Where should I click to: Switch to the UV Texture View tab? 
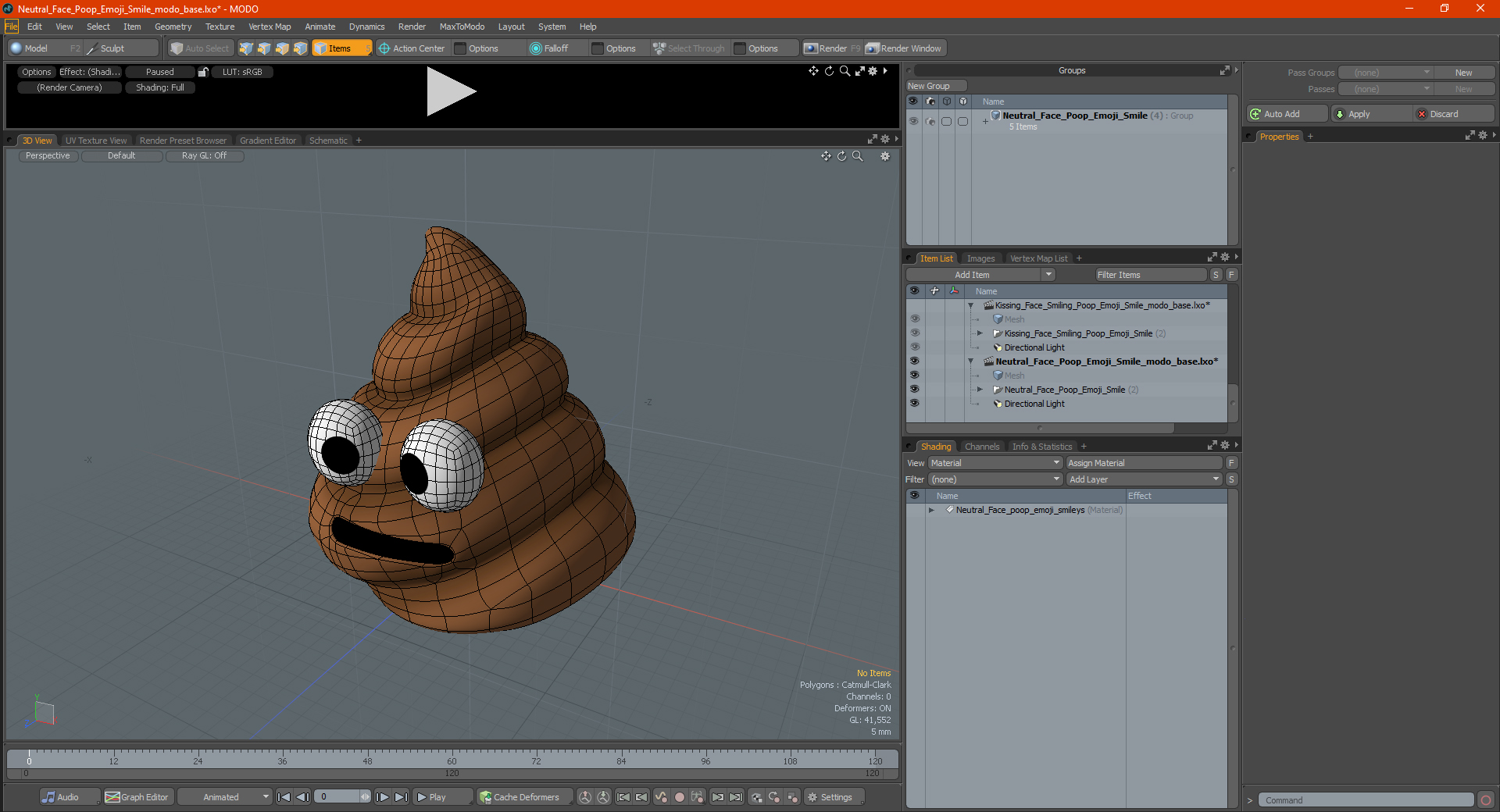95,141
